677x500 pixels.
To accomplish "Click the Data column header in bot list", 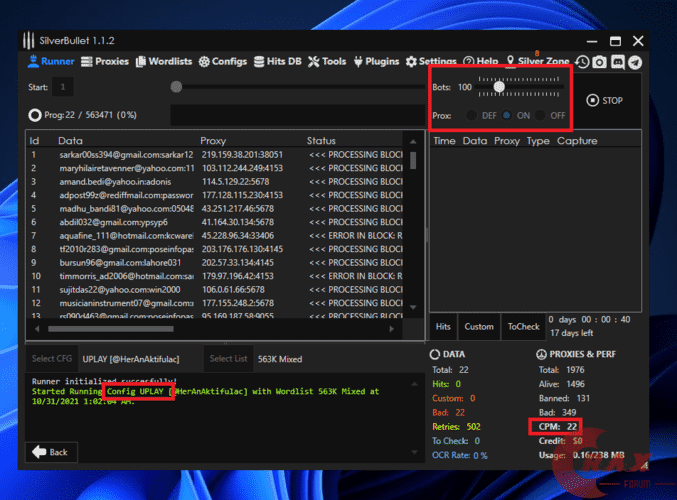I will (x=70, y=141).
